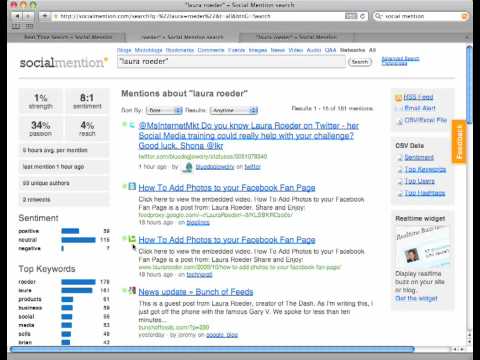
Task: Open the bookmarks book icon
Action: click(x=16, y=26)
